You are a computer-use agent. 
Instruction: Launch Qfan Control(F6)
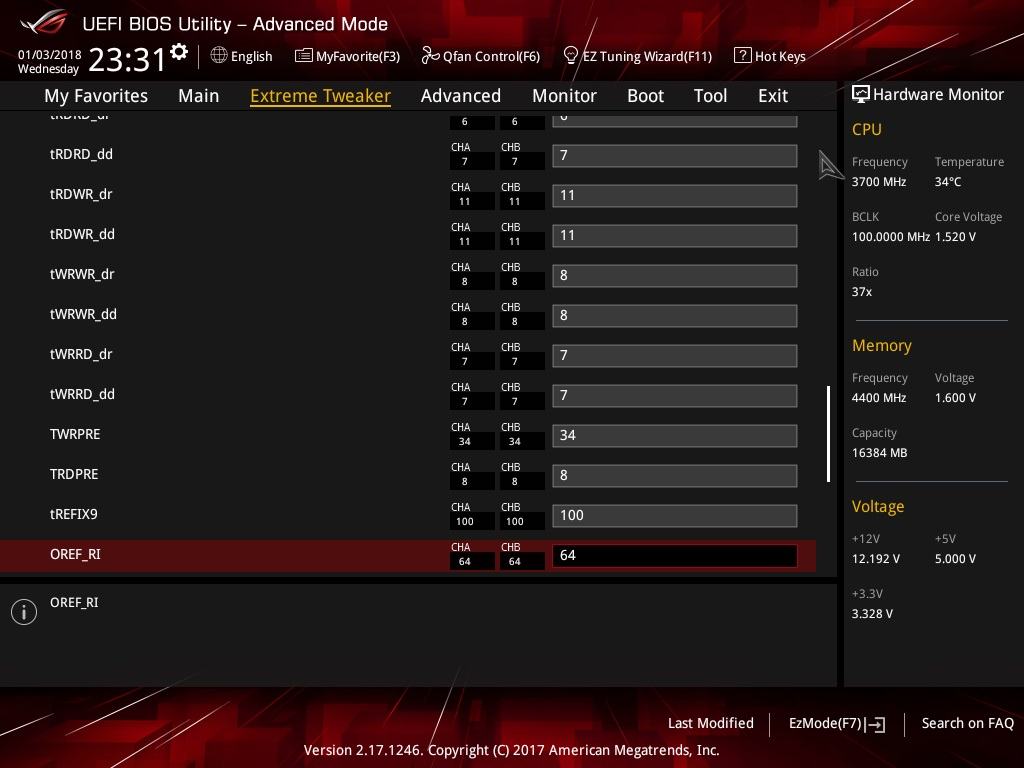click(481, 56)
